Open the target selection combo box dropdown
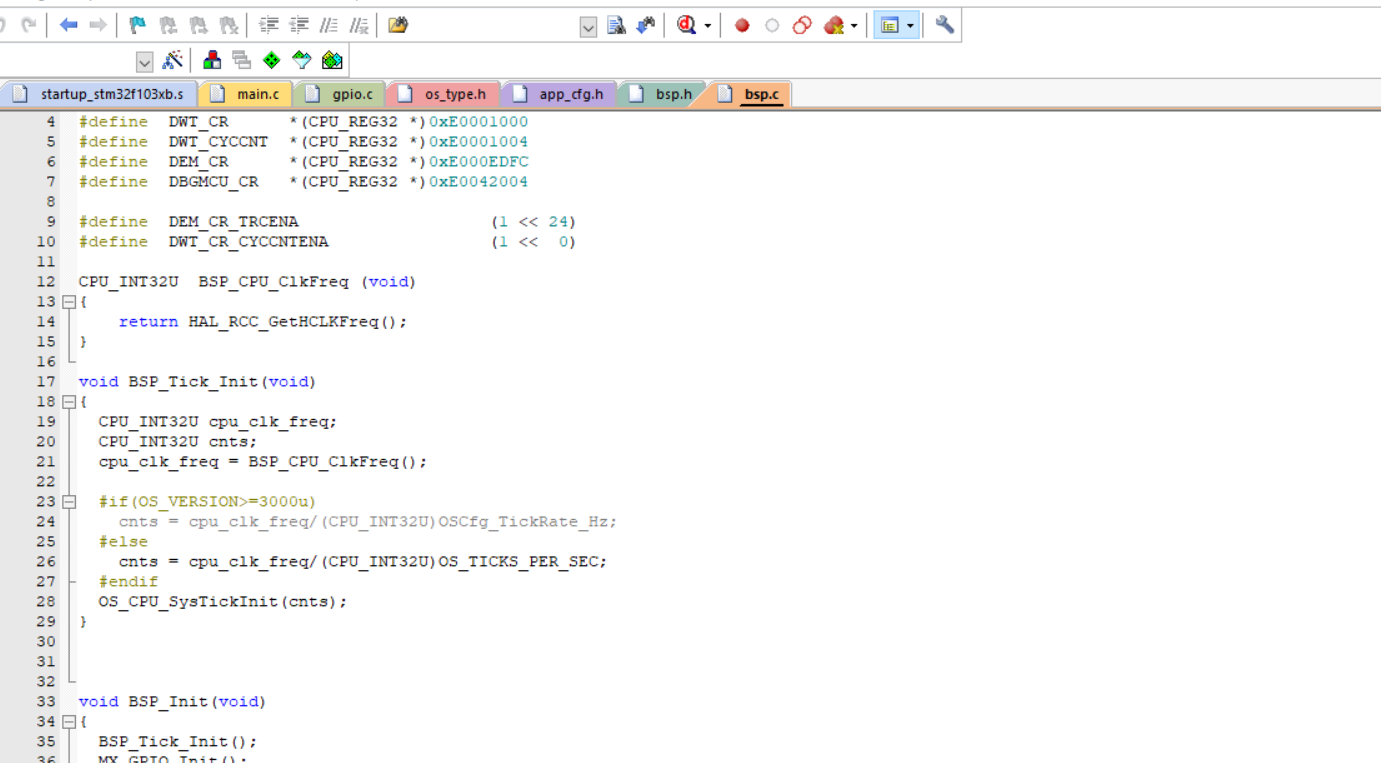1381x763 pixels. point(144,62)
